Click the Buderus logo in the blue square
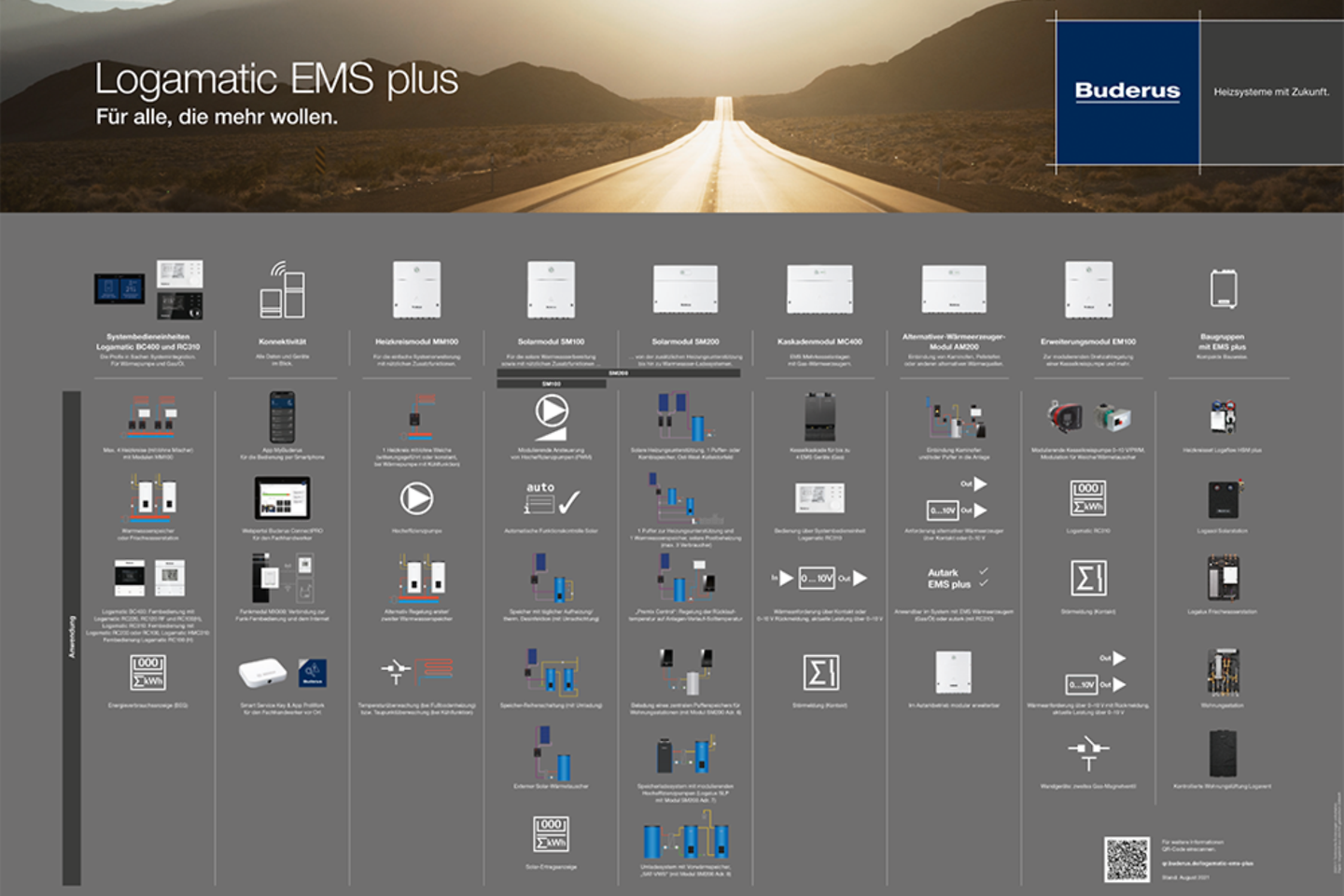Image resolution: width=1344 pixels, height=896 pixels. (x=1127, y=91)
